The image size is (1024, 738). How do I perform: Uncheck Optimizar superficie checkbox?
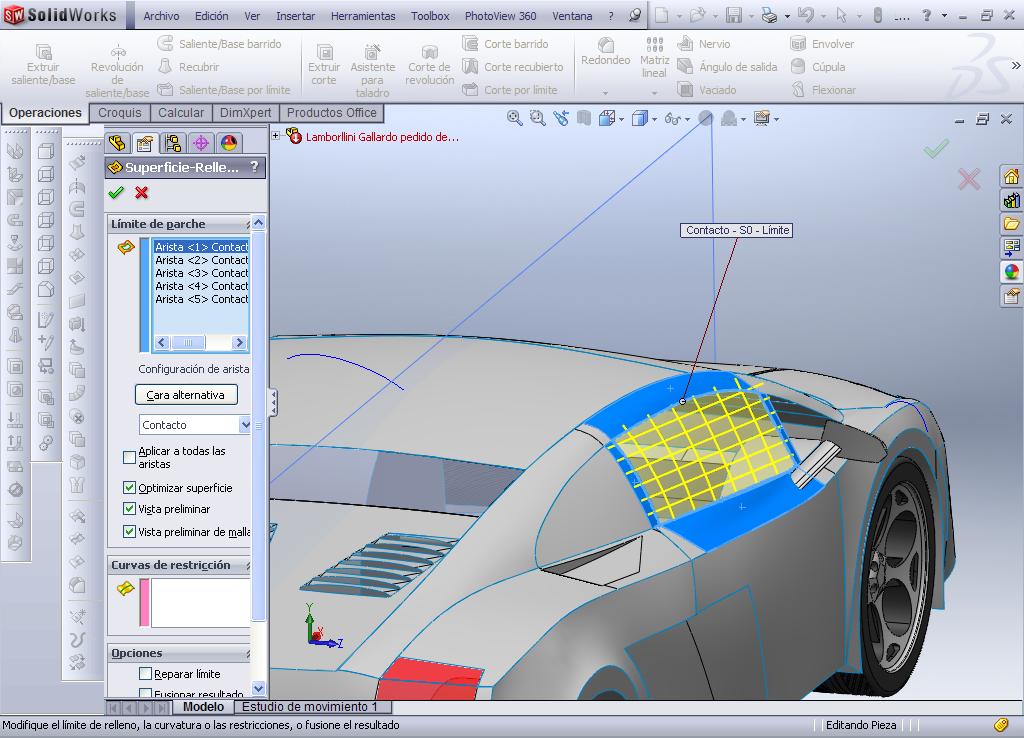coord(129,488)
